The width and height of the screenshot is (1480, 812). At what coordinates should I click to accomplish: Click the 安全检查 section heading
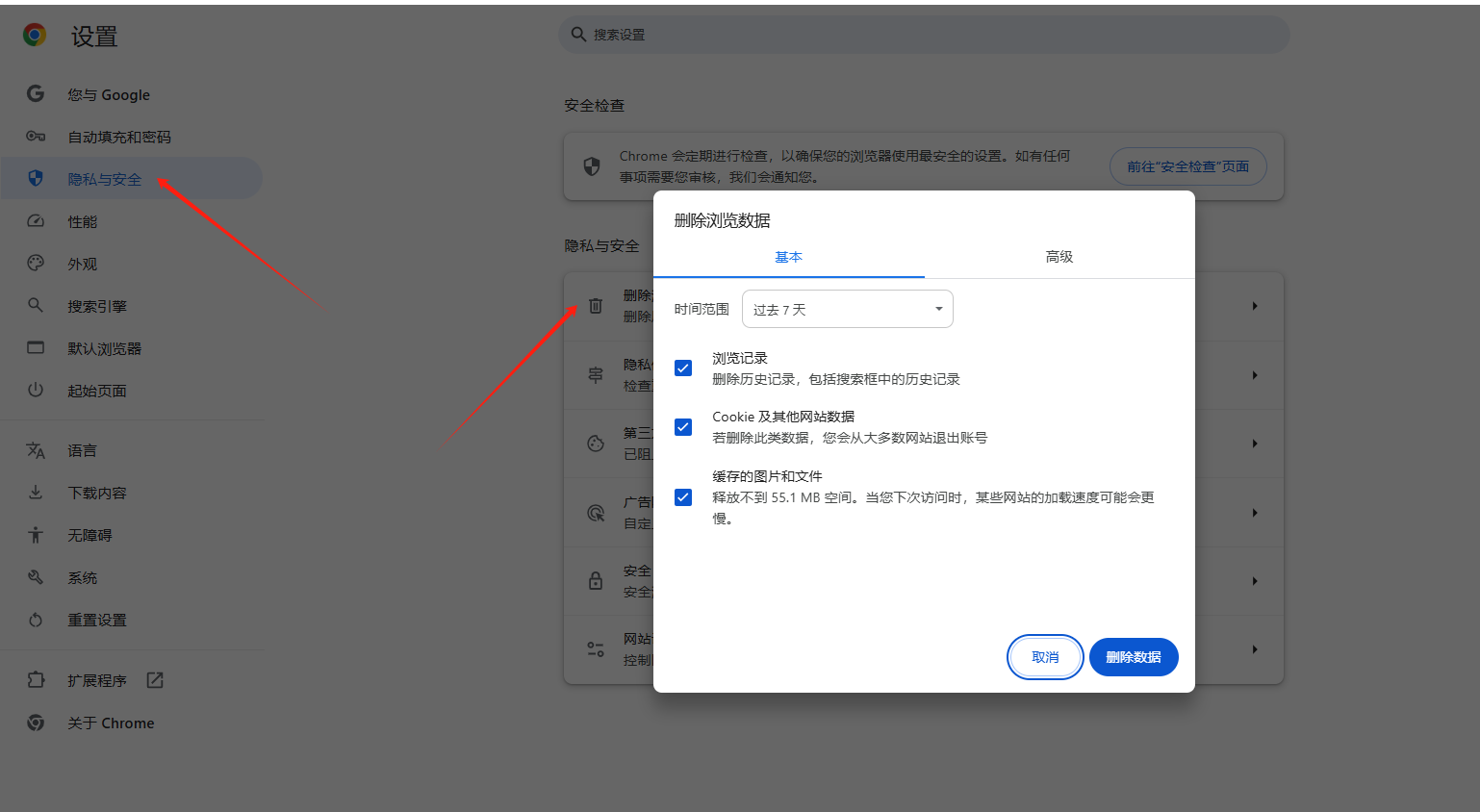[x=595, y=105]
